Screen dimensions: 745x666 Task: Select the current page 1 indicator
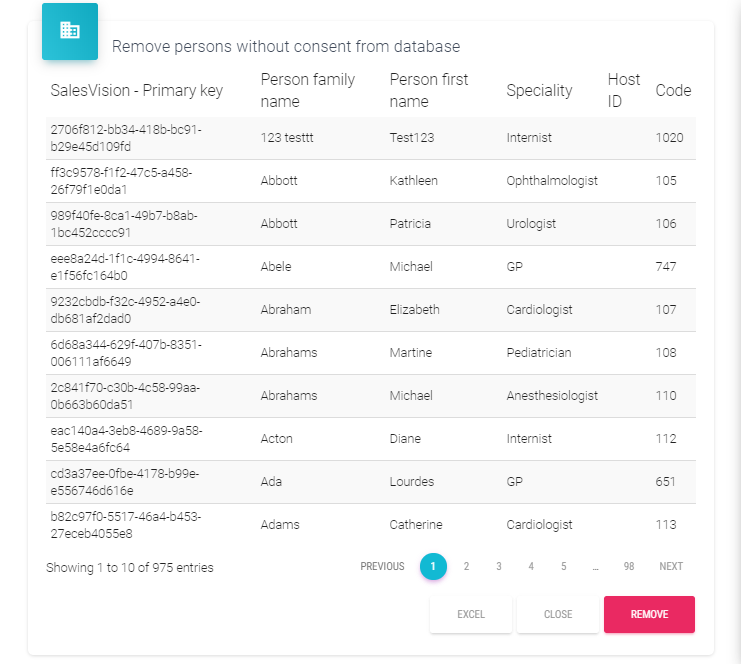(x=433, y=566)
